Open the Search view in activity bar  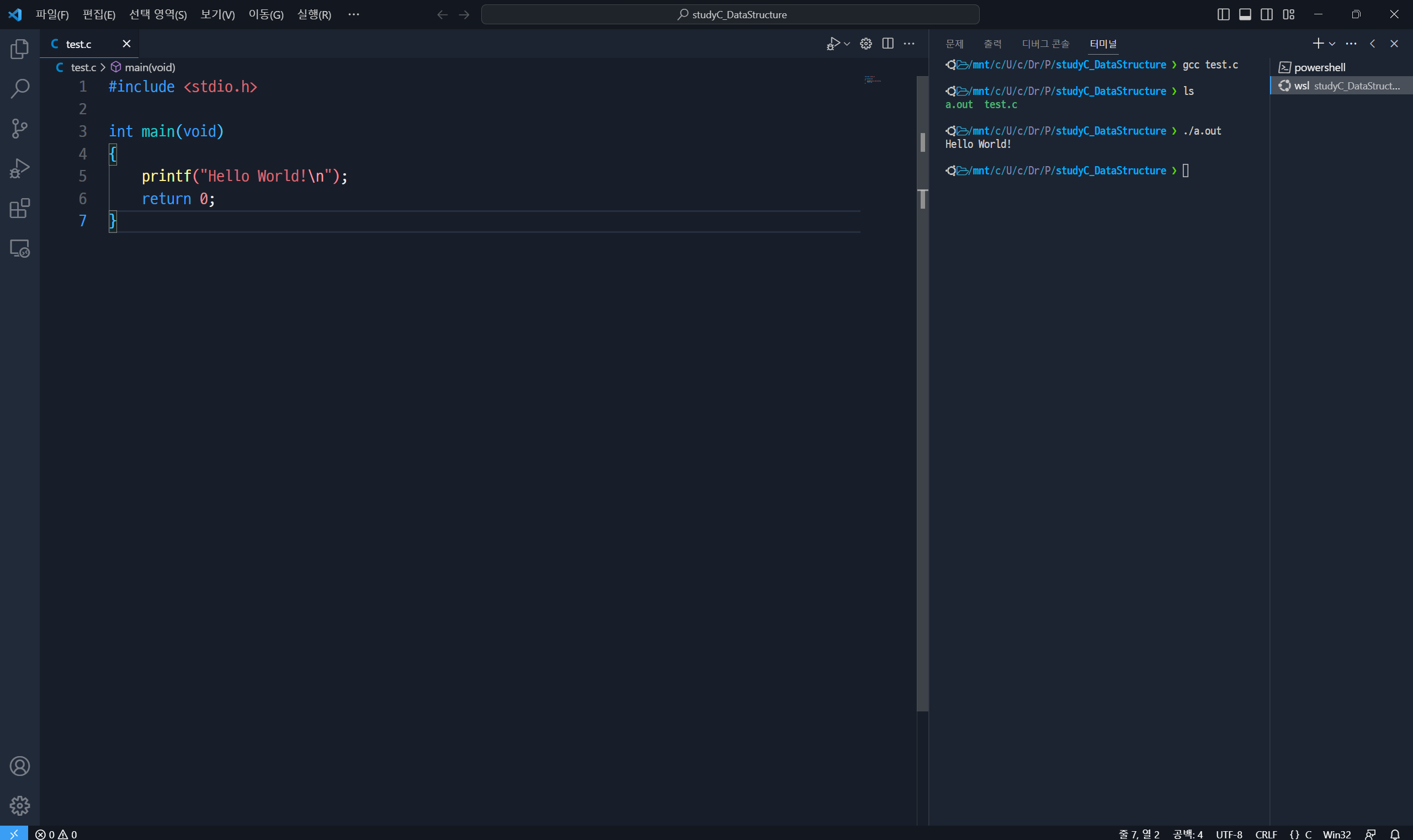[20, 89]
